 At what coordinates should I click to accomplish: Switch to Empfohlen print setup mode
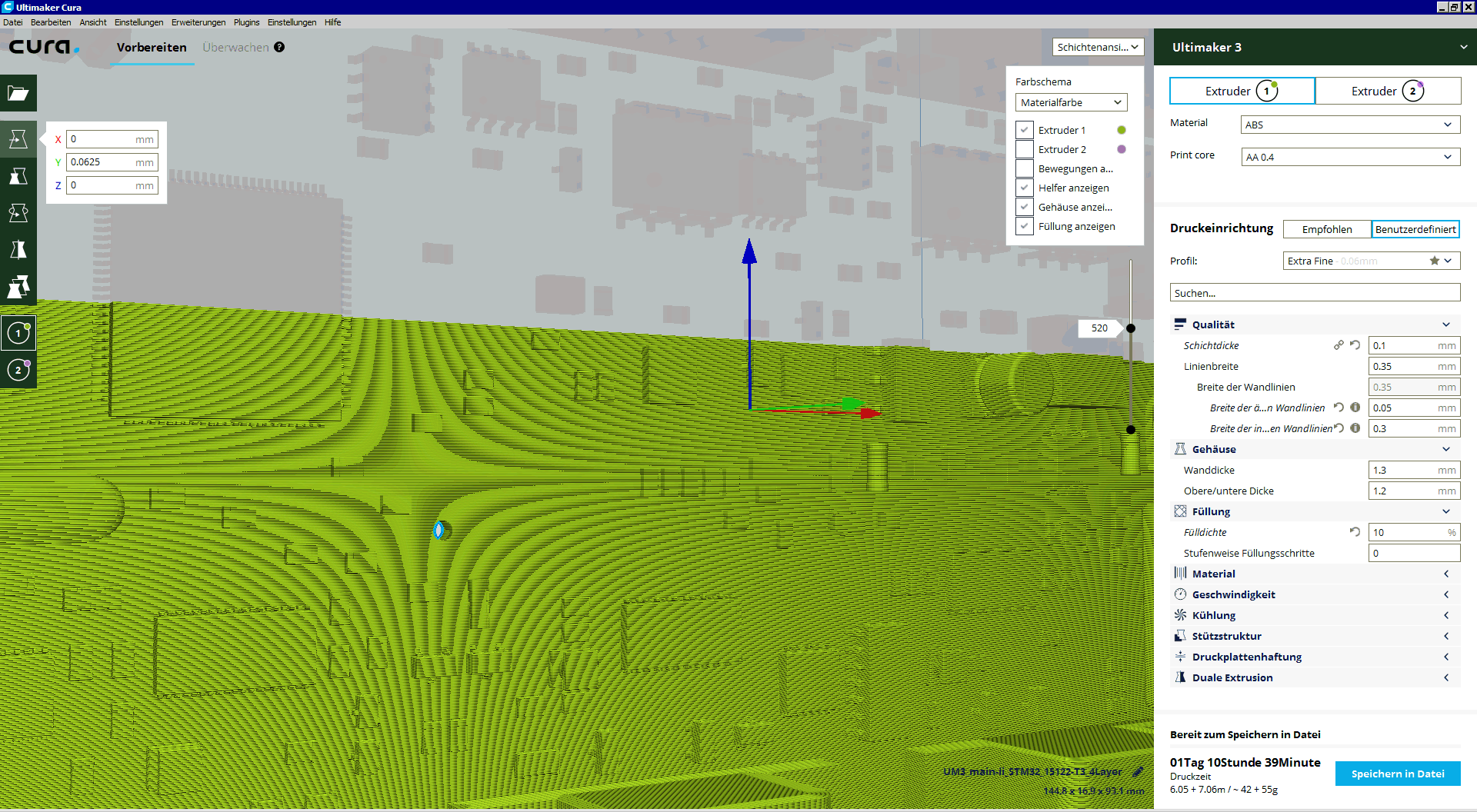click(1327, 229)
